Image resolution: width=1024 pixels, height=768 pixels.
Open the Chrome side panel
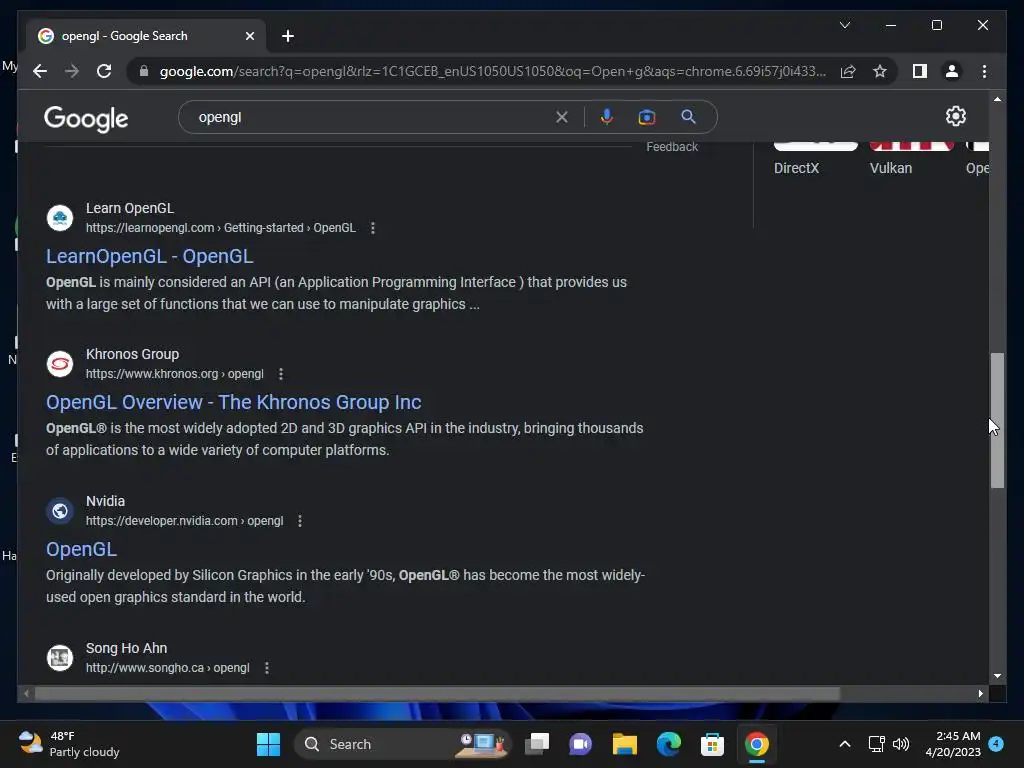click(920, 71)
